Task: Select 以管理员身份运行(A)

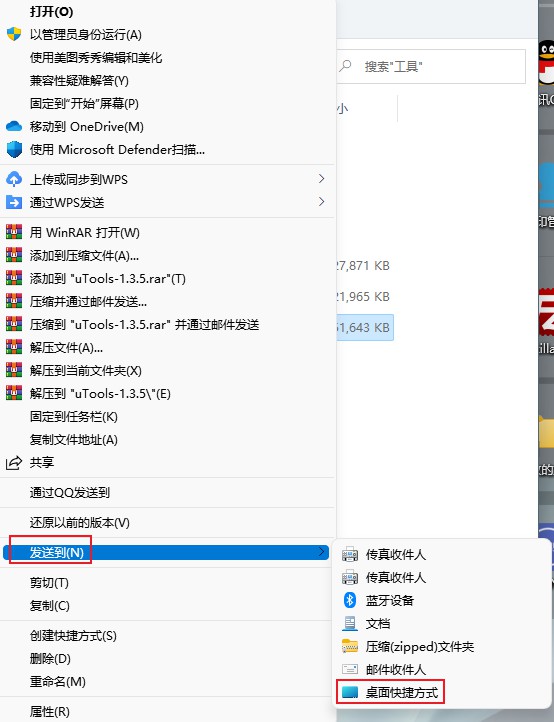Action: click(x=86, y=35)
